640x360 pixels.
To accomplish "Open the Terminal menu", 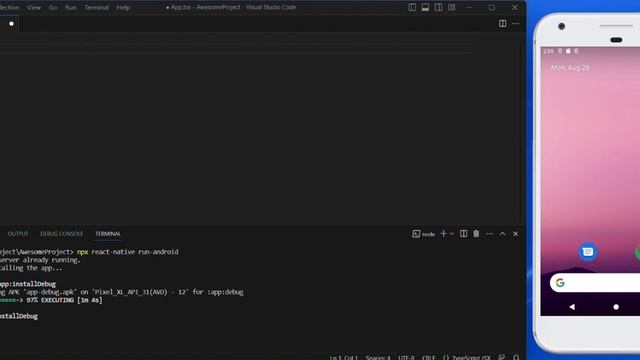I will pos(97,7).
